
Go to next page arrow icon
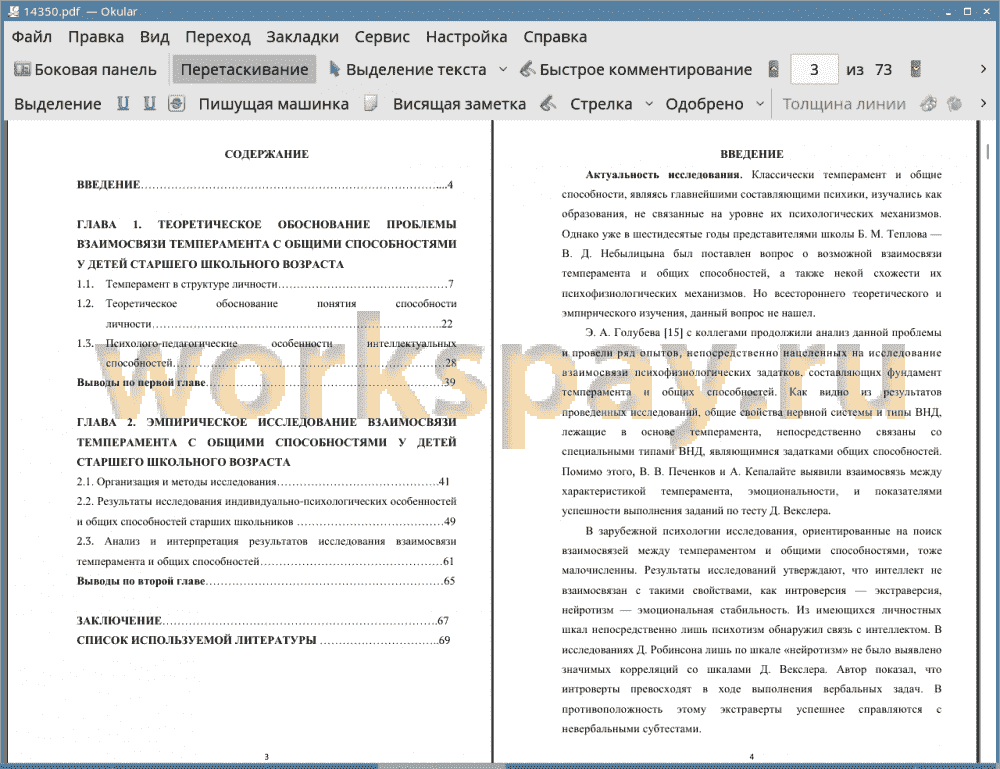(x=916, y=70)
